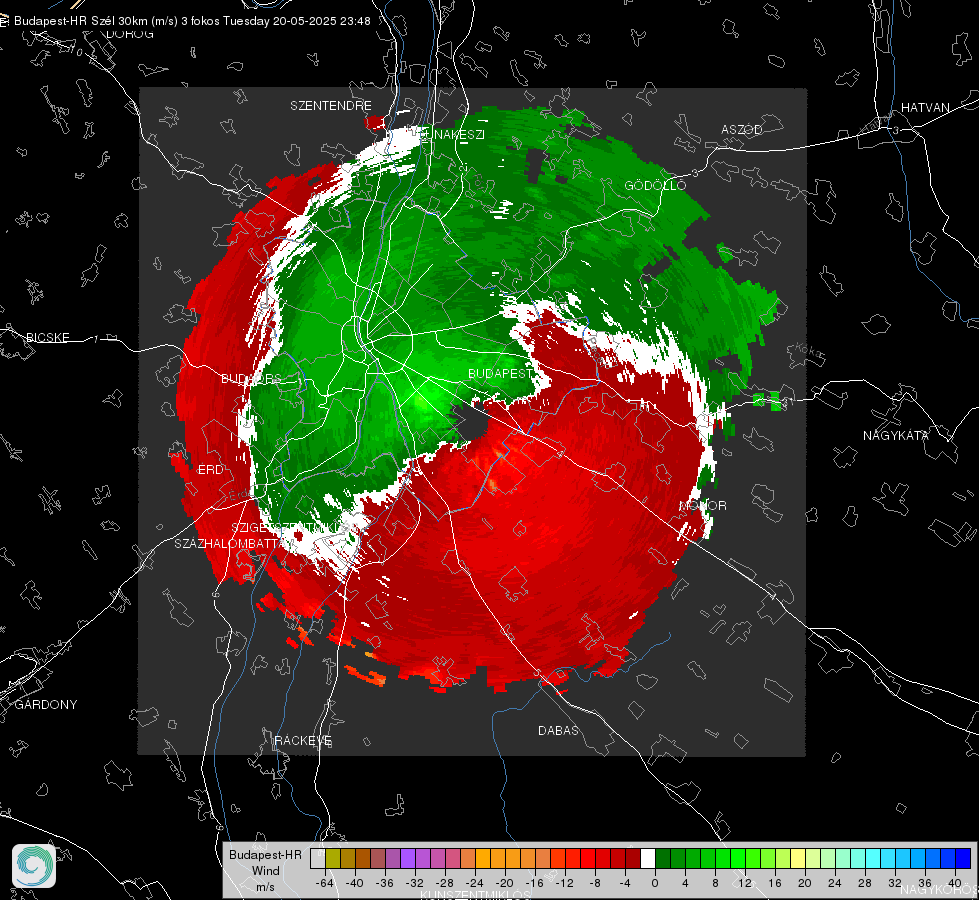Click the light gray leftmost legend swatch
This screenshot has width=979, height=900.
(318, 859)
